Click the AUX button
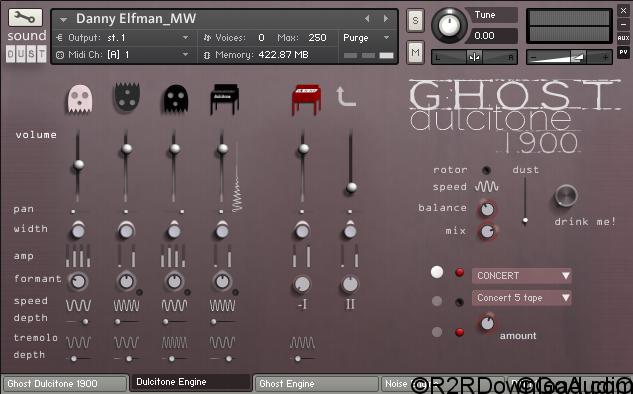Screen dimensions: 633x394 click(x=623, y=38)
